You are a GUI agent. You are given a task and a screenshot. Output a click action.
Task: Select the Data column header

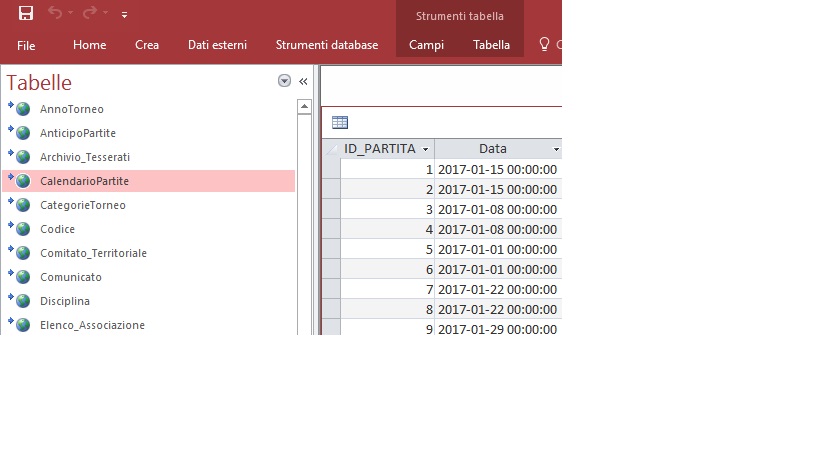click(x=493, y=149)
